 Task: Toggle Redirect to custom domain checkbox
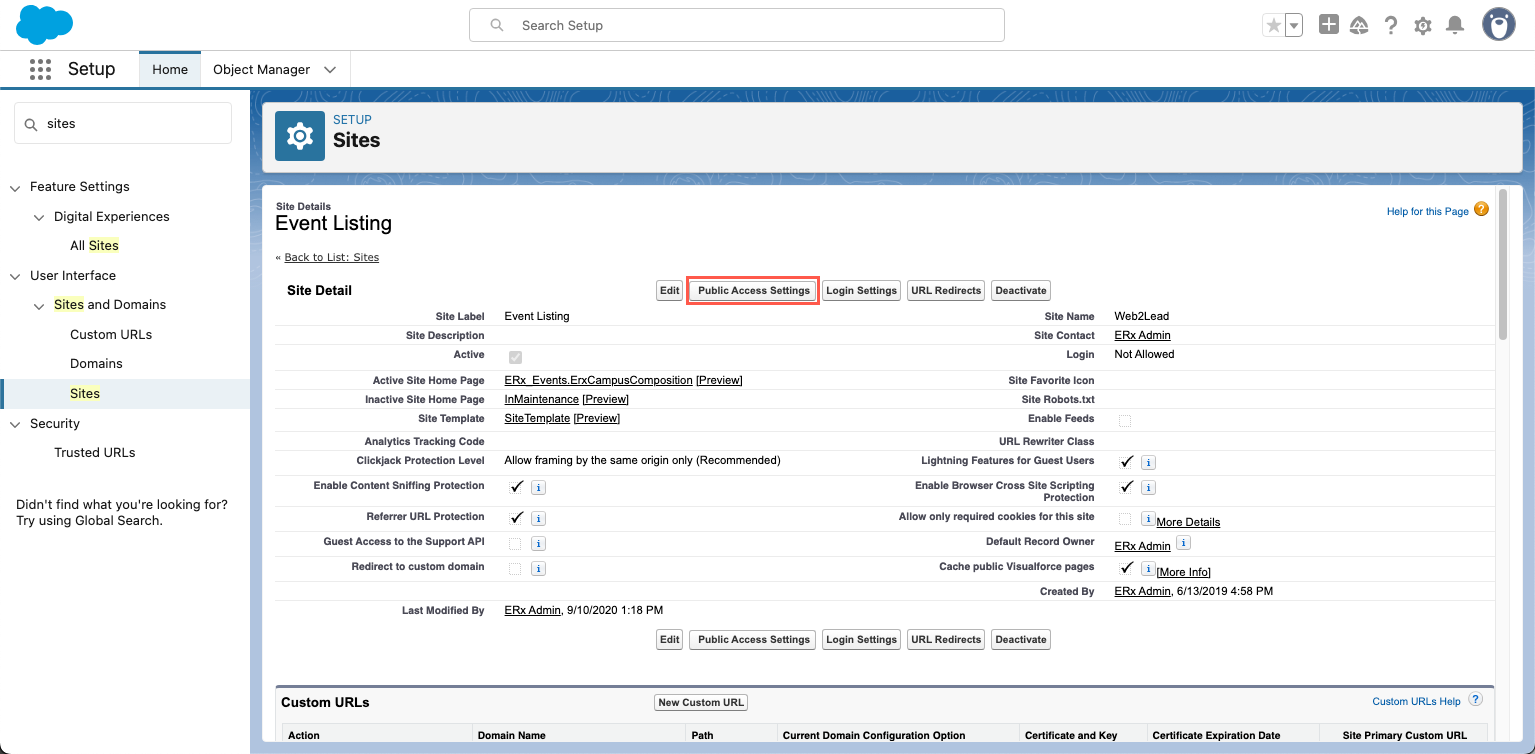(x=515, y=568)
